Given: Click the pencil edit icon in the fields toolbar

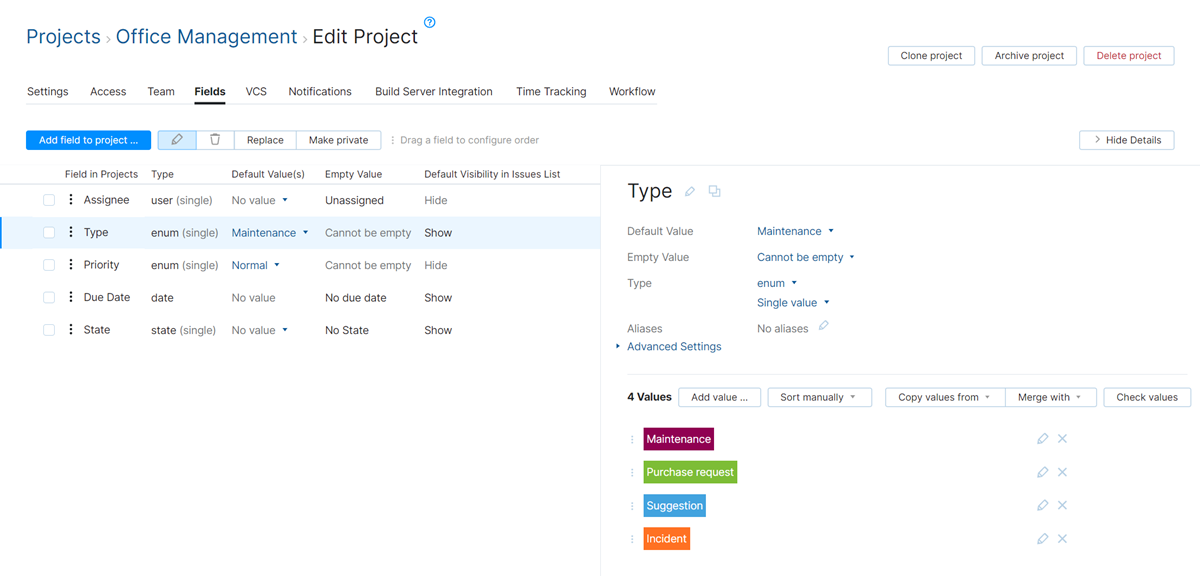Looking at the screenshot, I should [177, 140].
